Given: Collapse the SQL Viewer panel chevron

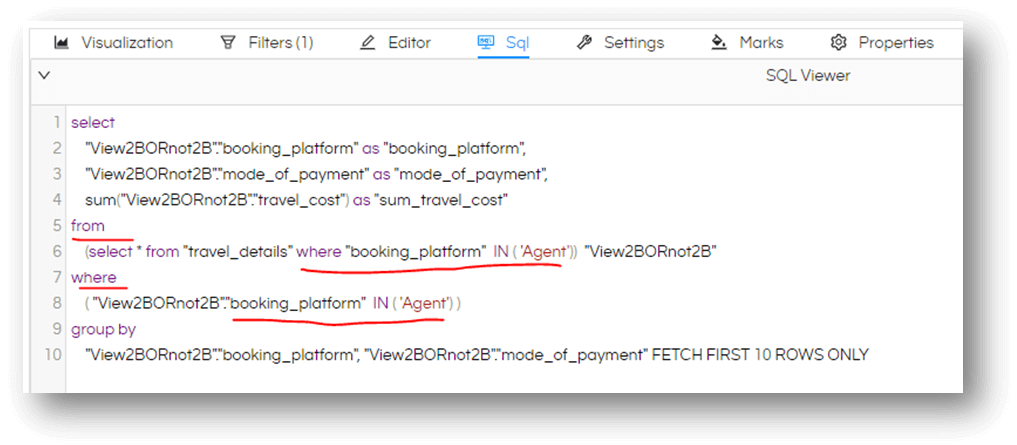Looking at the screenshot, I should point(44,75).
